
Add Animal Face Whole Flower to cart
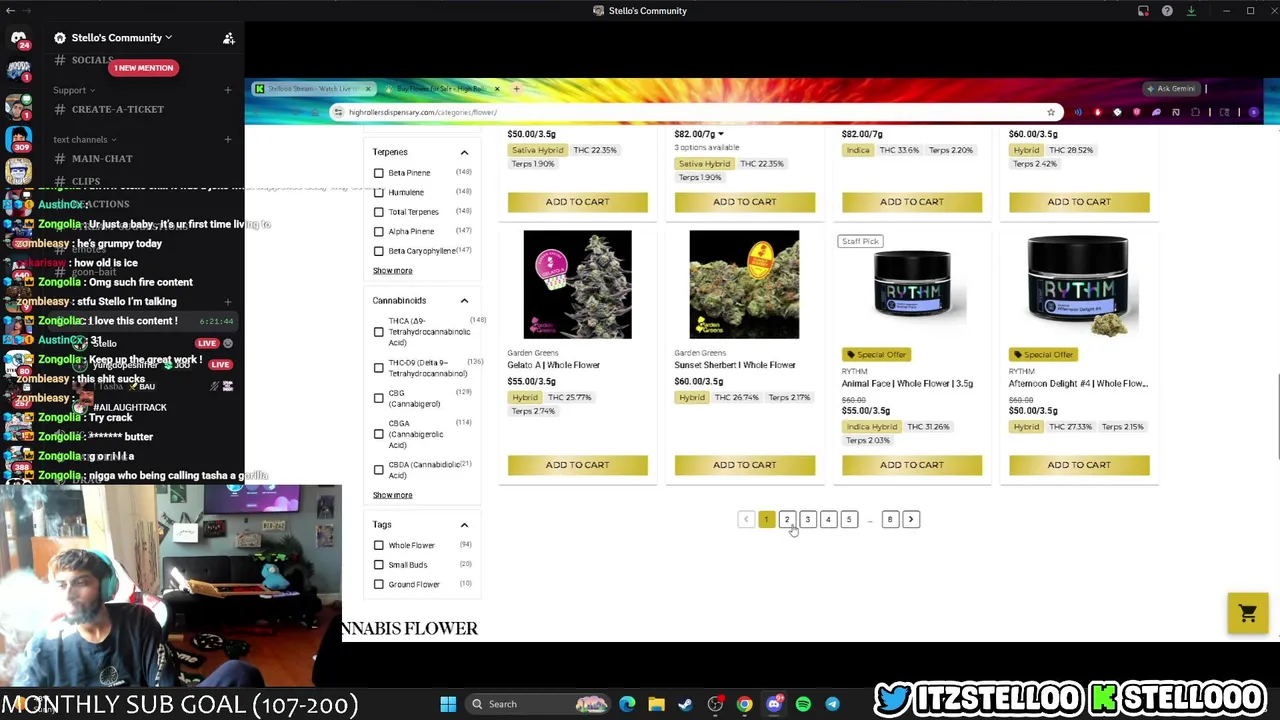coord(911,465)
